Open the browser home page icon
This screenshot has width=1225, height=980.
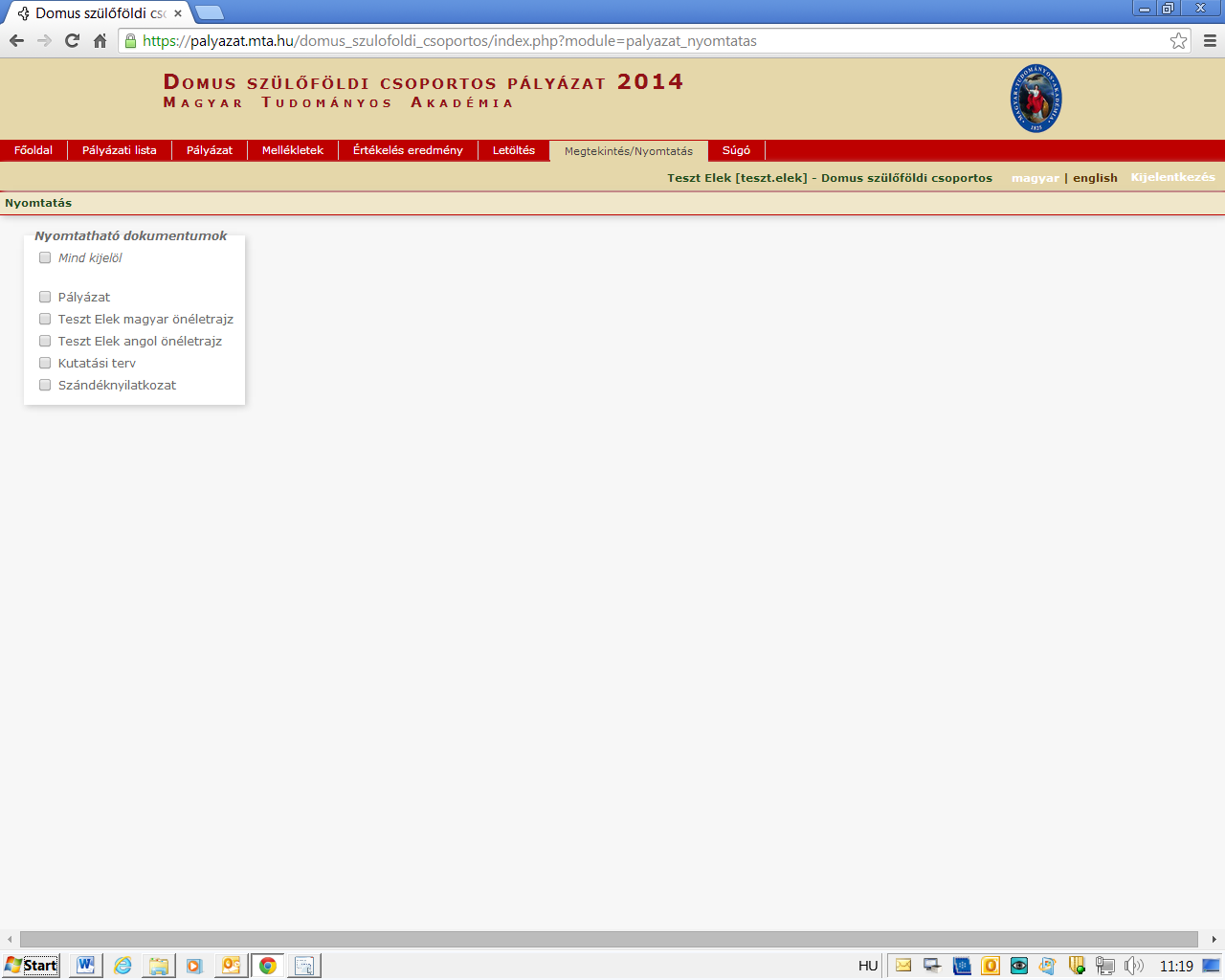100,40
